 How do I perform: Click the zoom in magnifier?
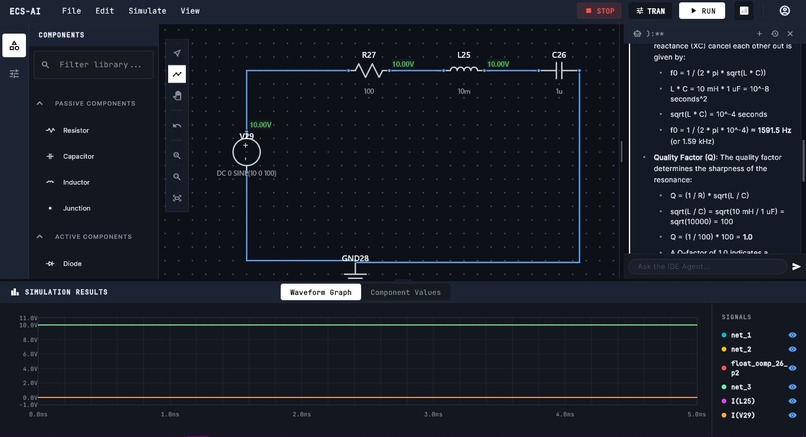[177, 155]
